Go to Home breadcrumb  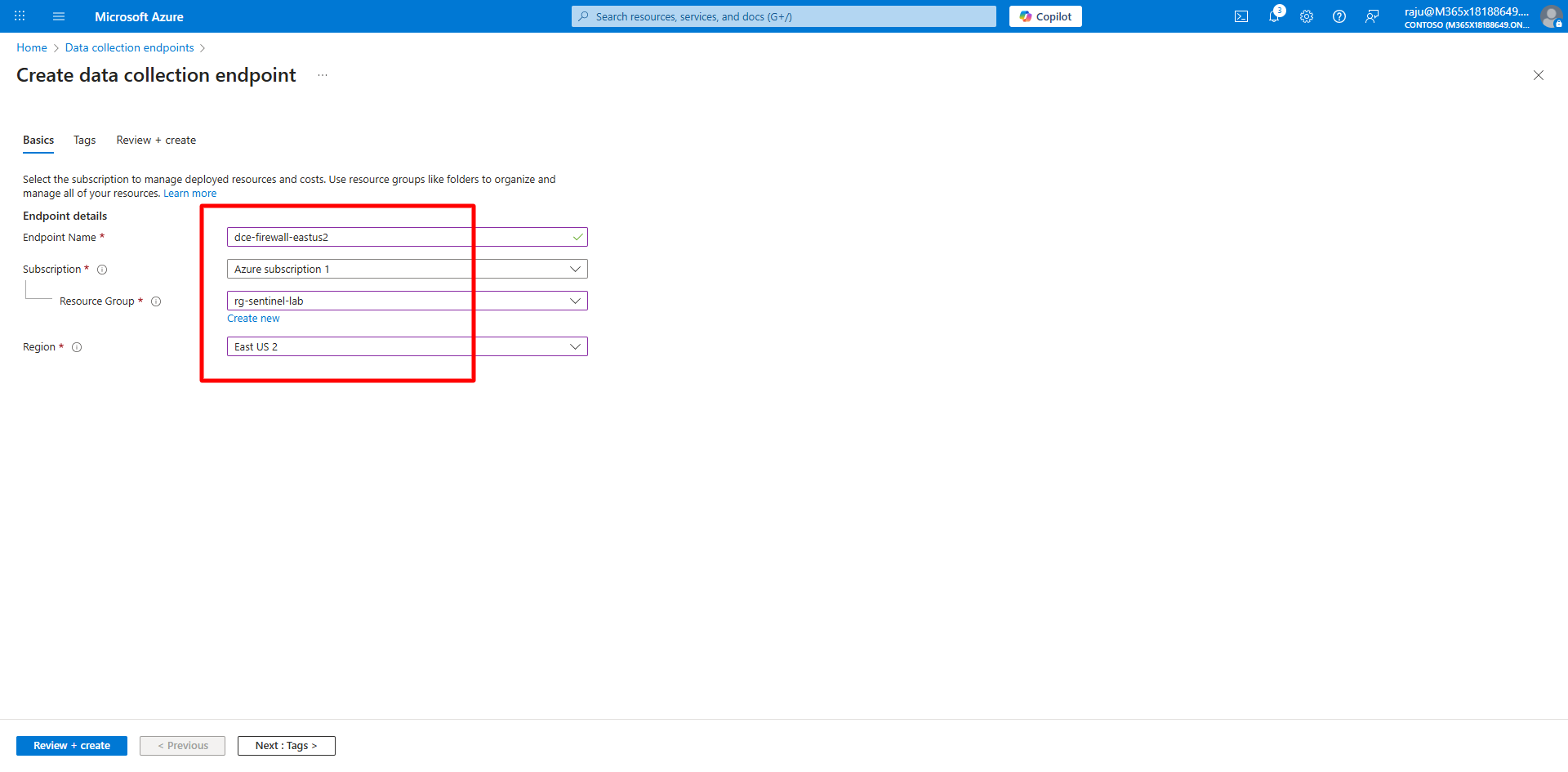point(32,47)
